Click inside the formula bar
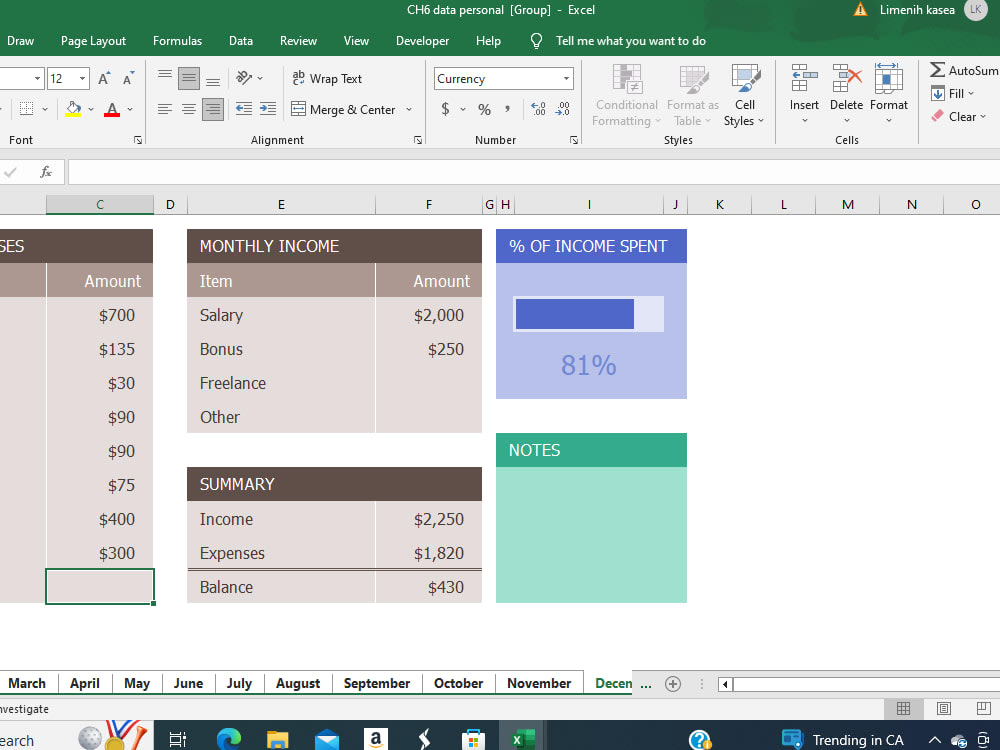 click(534, 172)
